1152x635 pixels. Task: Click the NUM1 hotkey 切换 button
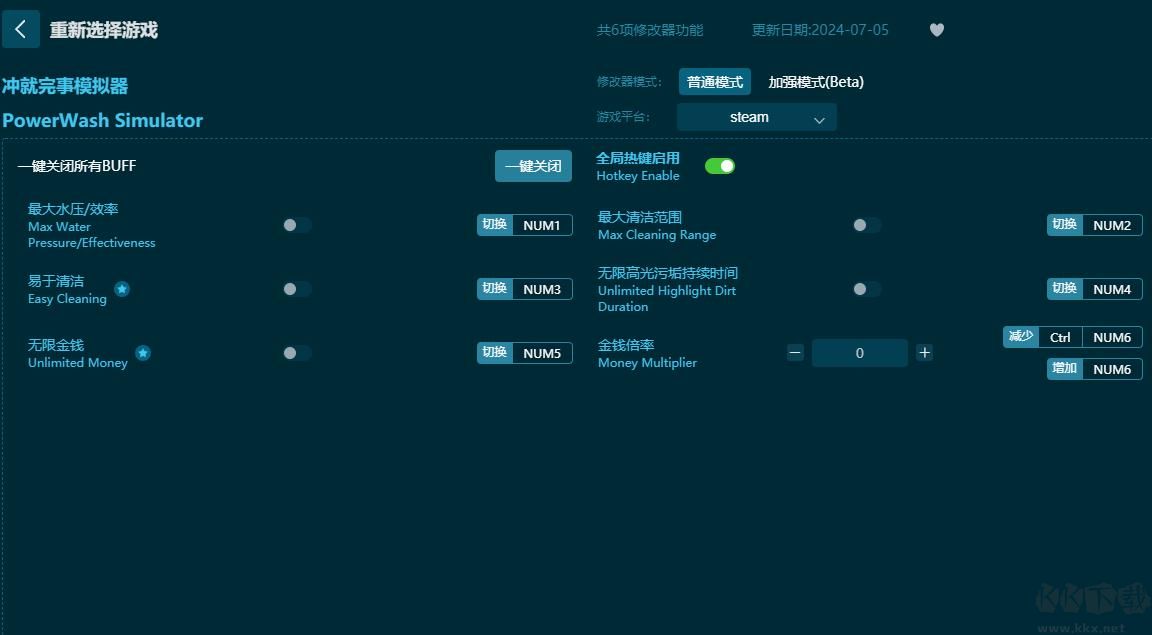(494, 225)
